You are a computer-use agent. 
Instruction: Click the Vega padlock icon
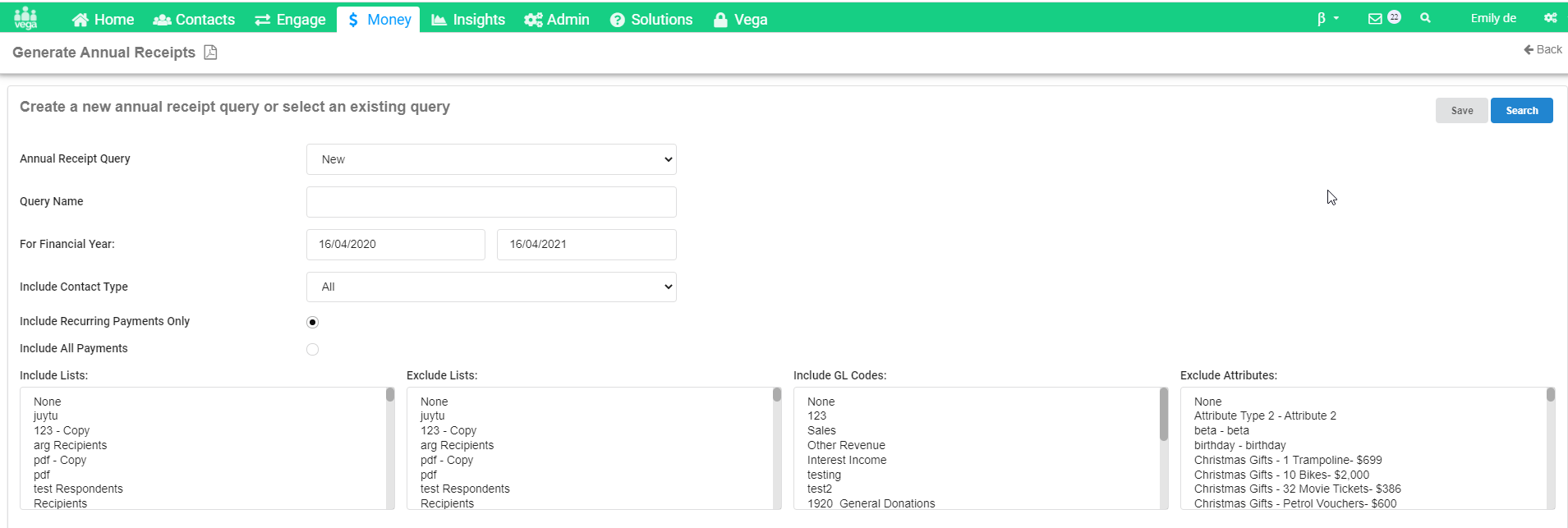[720, 20]
